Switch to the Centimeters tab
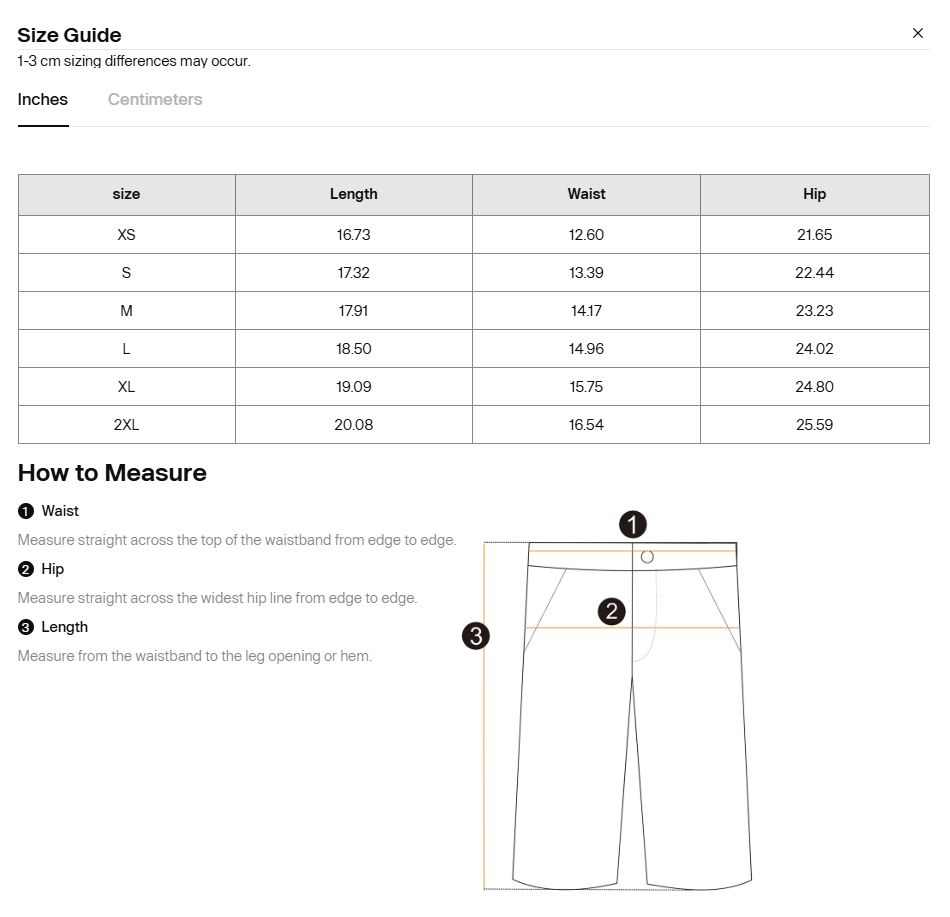The image size is (950, 917). (155, 99)
